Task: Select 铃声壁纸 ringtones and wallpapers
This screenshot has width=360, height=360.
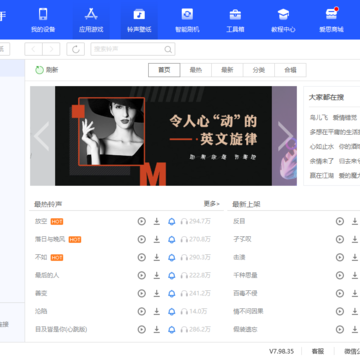Action: pos(139,20)
